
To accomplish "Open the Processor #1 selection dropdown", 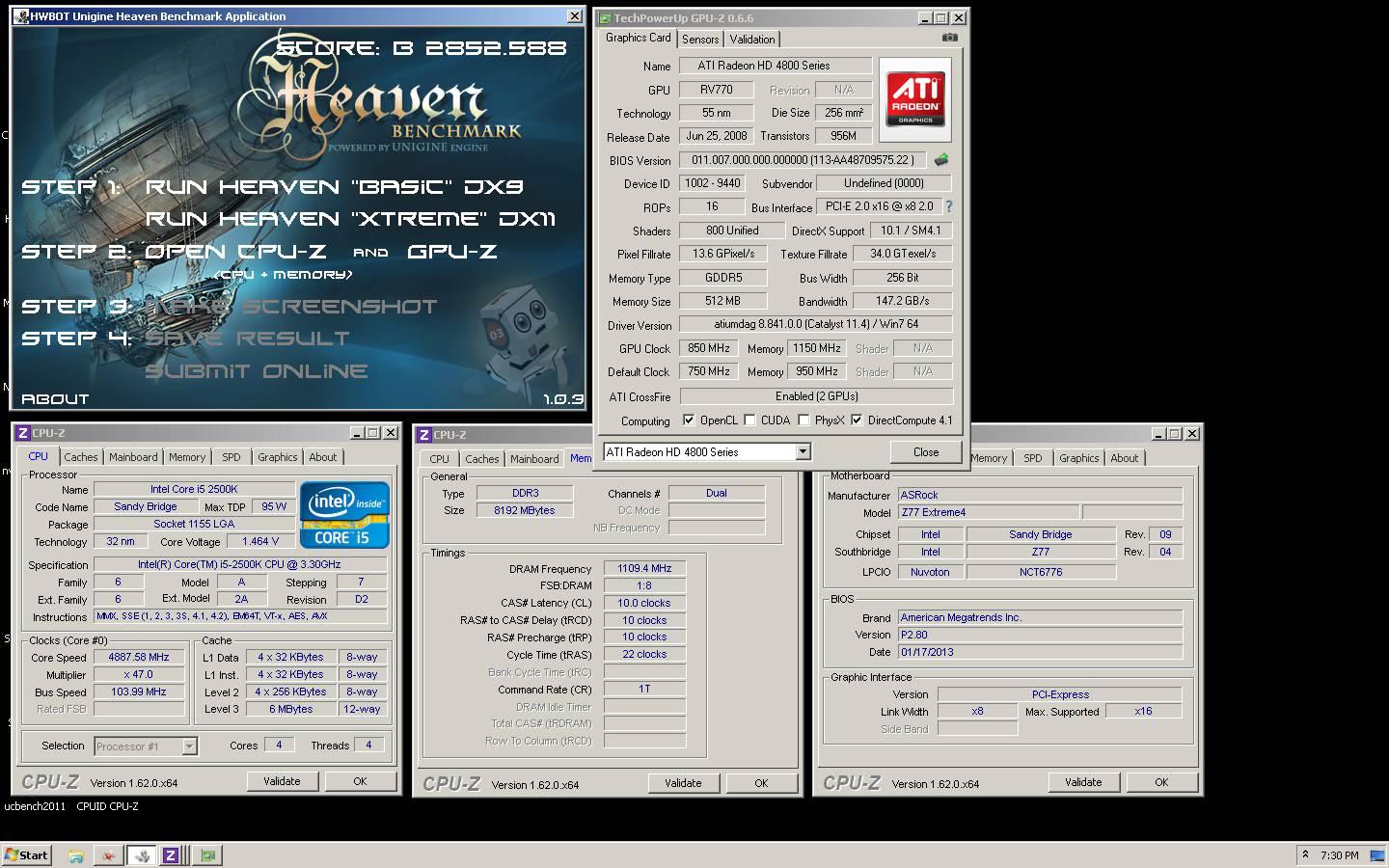I will [x=189, y=746].
